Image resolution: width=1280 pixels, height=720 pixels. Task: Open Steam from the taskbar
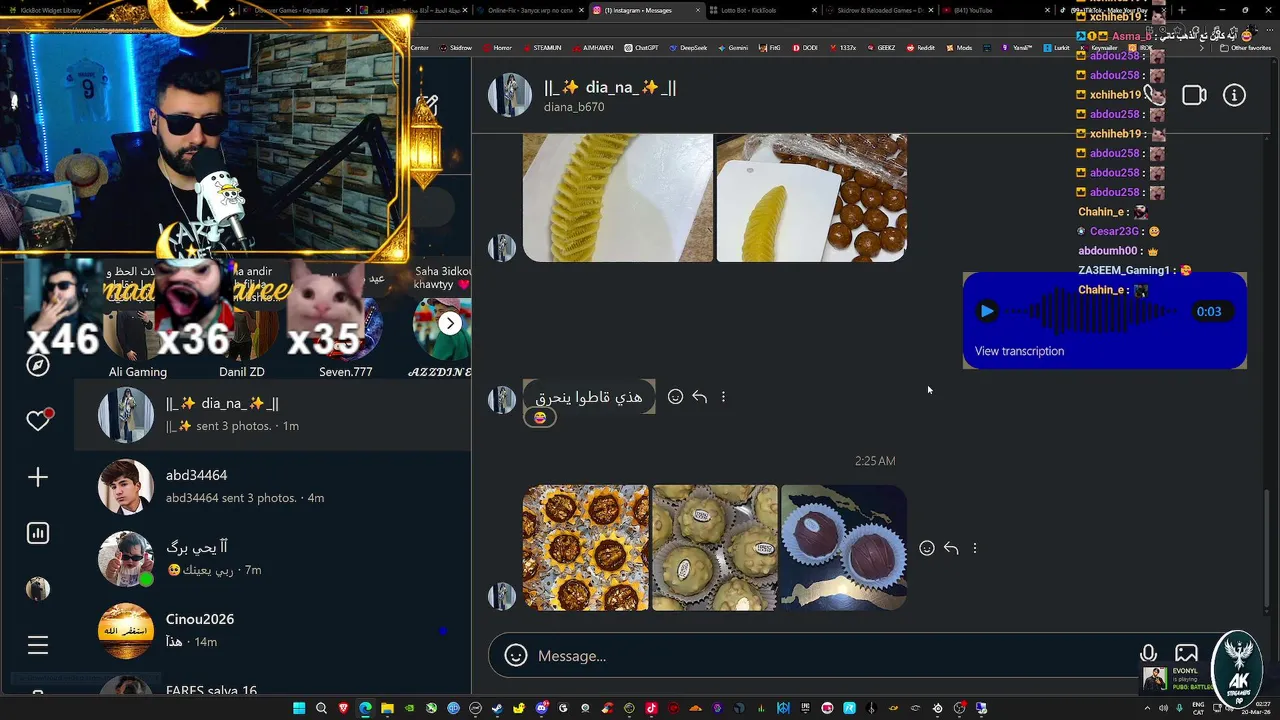[x=497, y=708]
